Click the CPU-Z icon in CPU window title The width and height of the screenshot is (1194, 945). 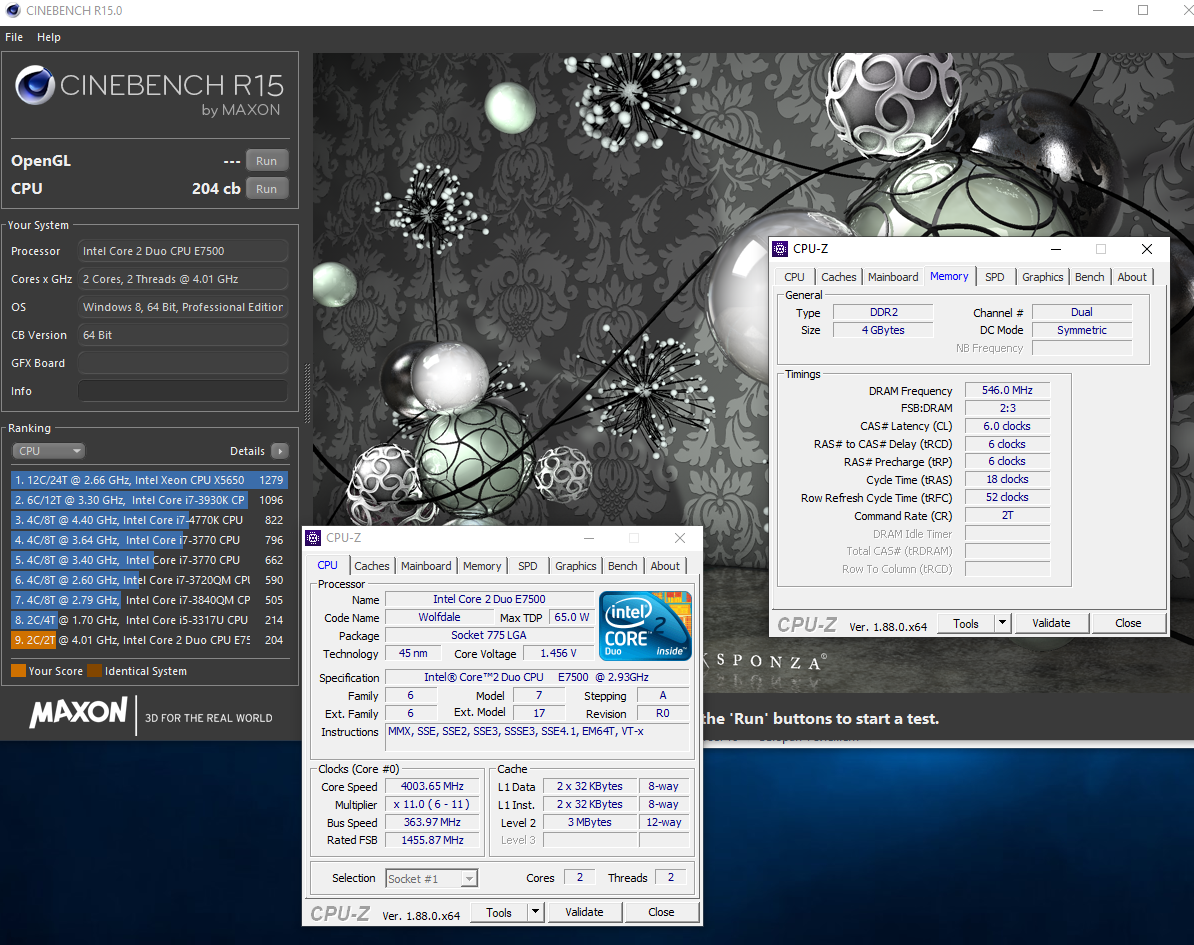click(x=313, y=538)
